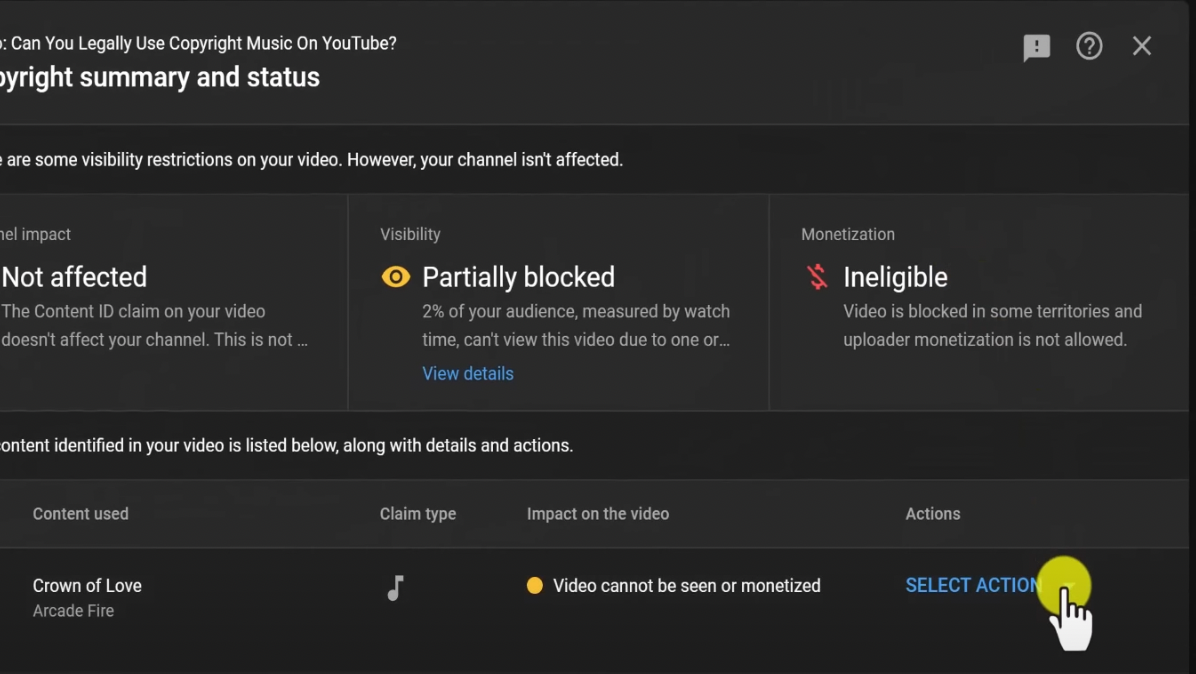The height and width of the screenshot is (674, 1196).
Task: Close the copyright summary dialog
Action: tap(1141, 47)
